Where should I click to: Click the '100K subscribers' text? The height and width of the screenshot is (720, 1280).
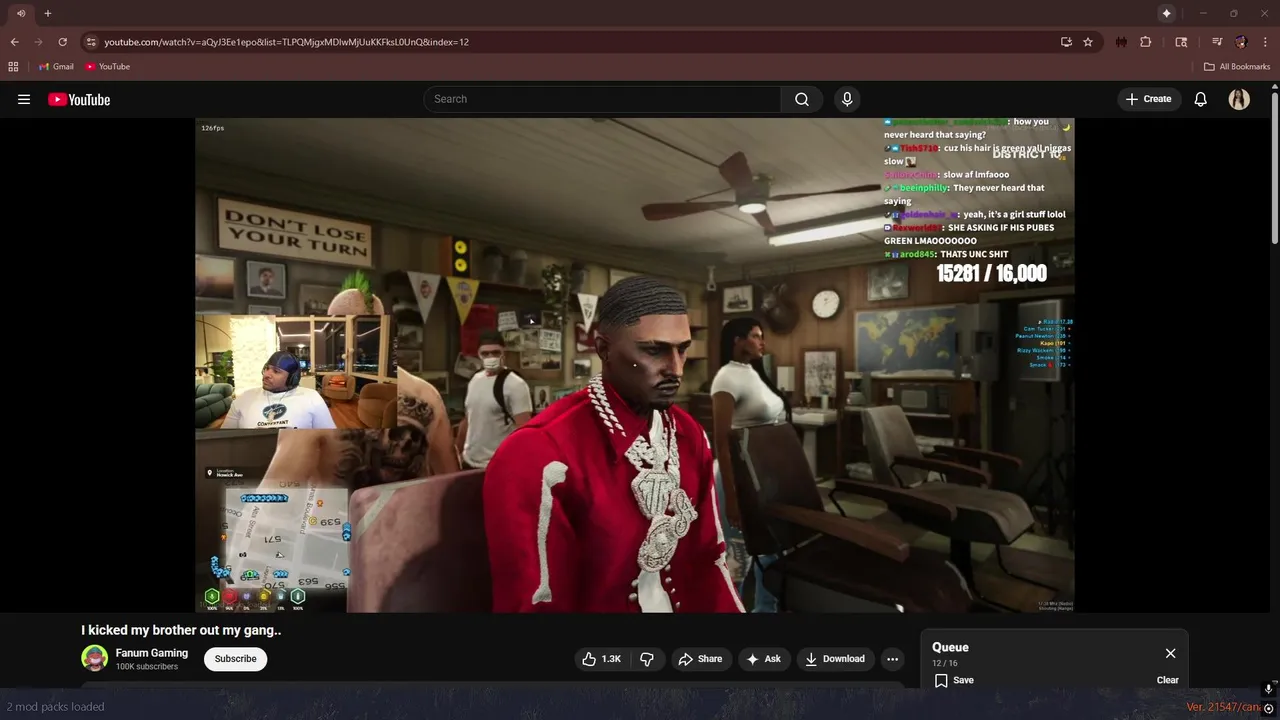coord(147,667)
